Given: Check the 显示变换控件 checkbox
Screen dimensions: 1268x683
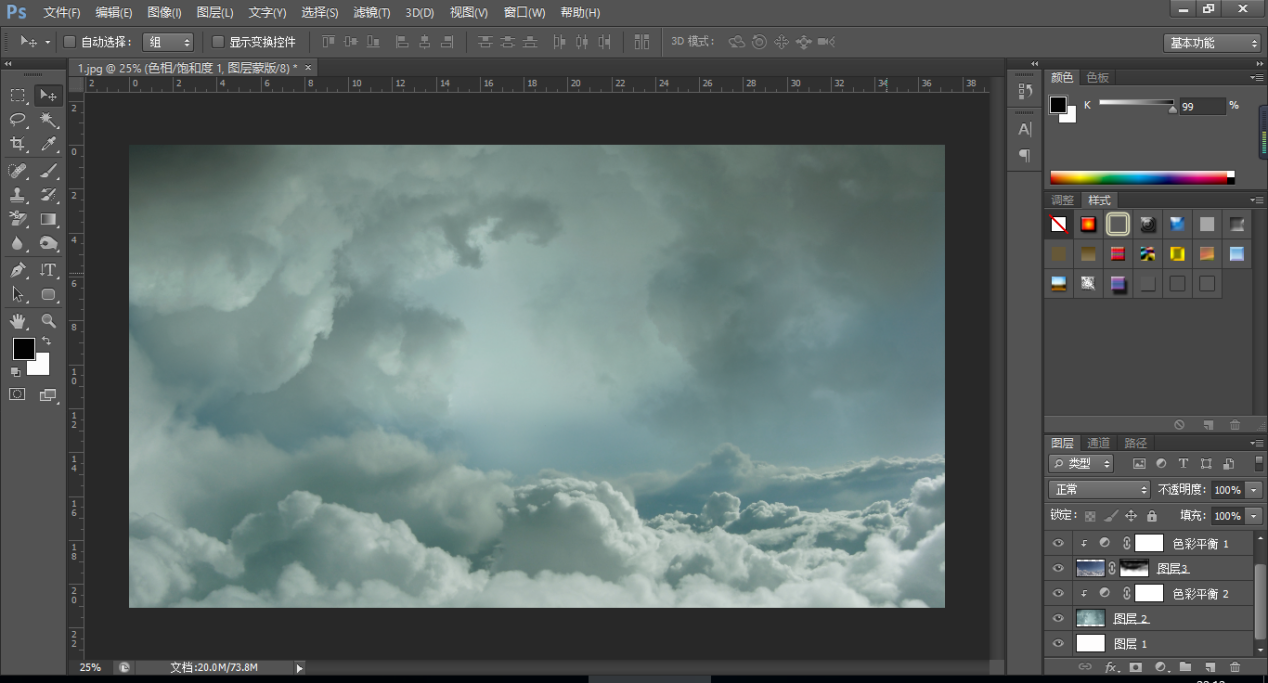Looking at the screenshot, I should [x=218, y=42].
